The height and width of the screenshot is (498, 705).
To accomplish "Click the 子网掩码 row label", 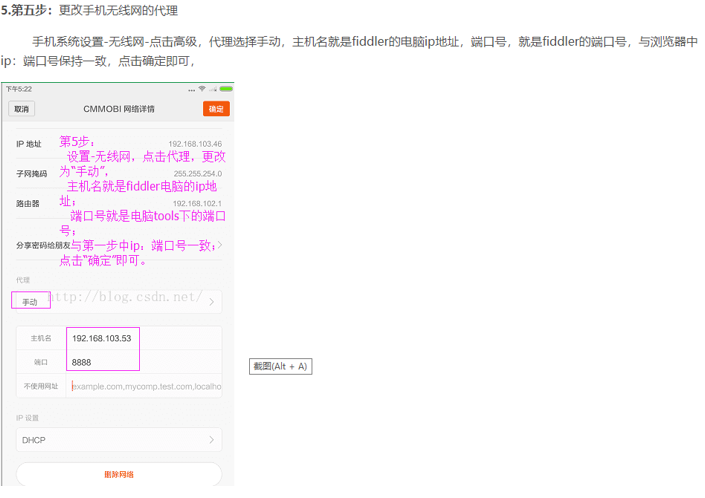I will 31,173.
